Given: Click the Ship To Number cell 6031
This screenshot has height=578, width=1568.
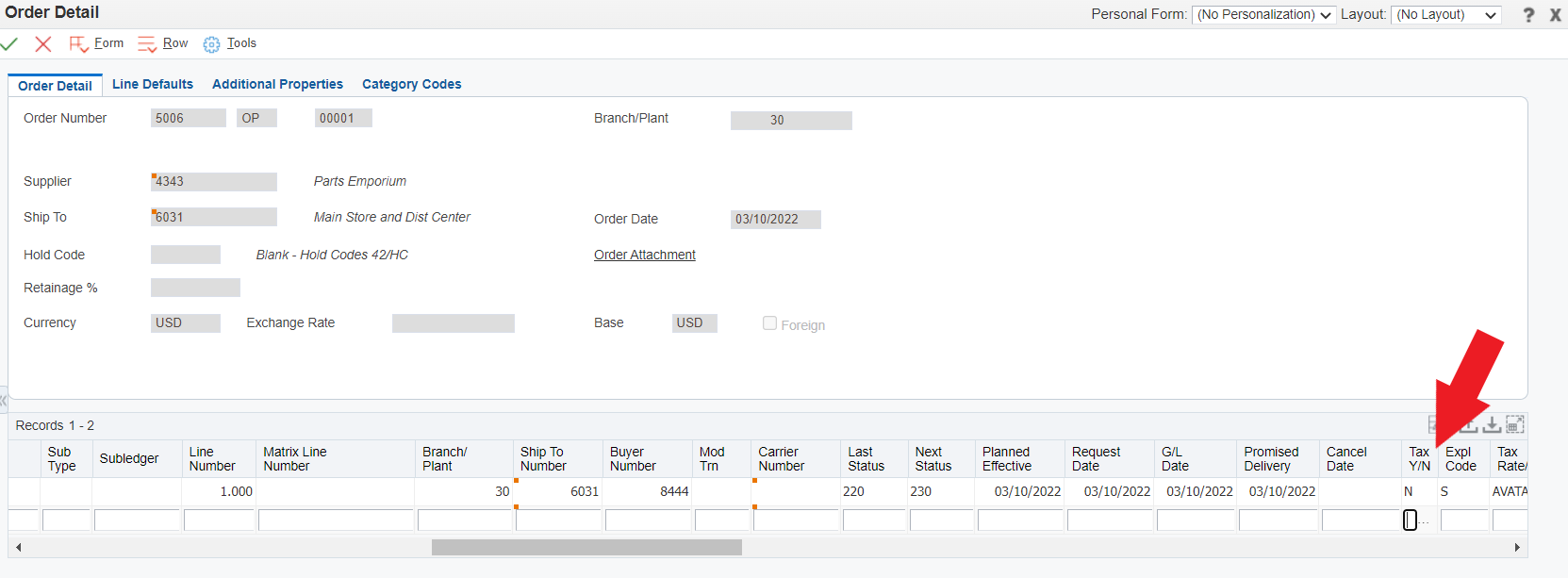Looking at the screenshot, I should point(558,491).
